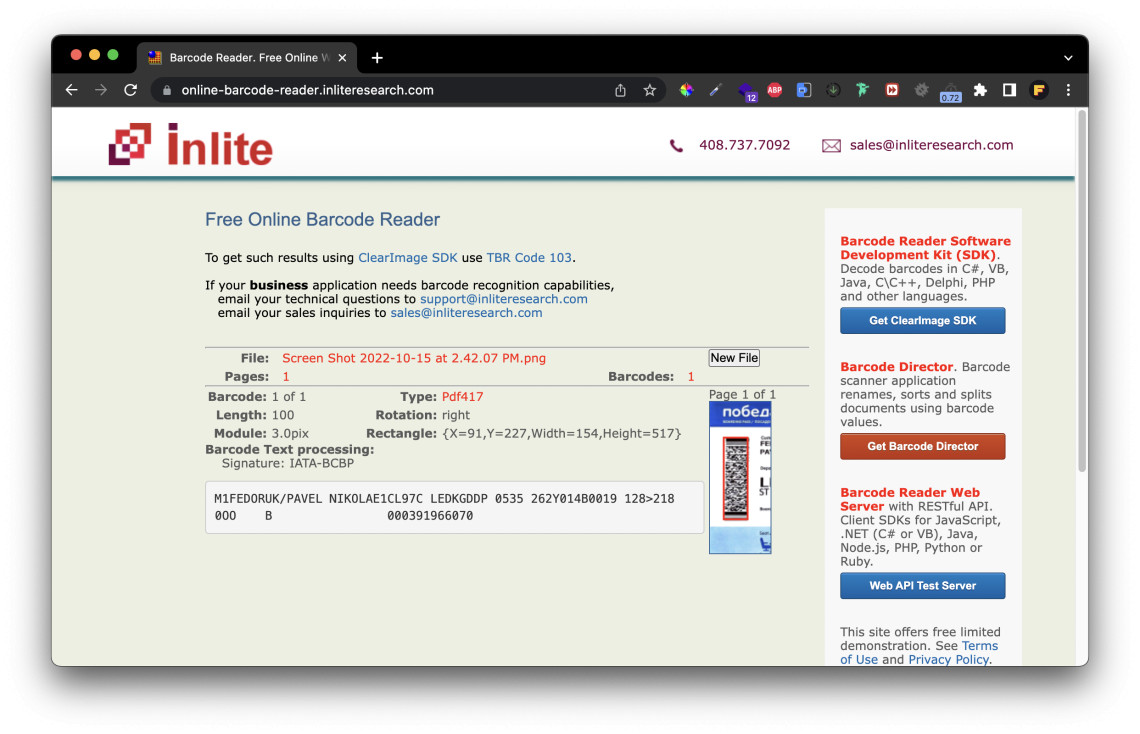Screen dimensions: 1140x734
Task: Click the Get ClearImage SDK button
Action: click(x=923, y=320)
